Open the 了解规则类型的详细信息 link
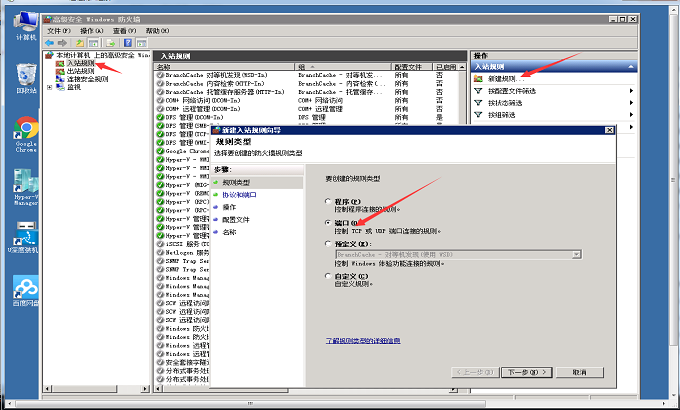This screenshot has width=680, height=410. point(363,341)
